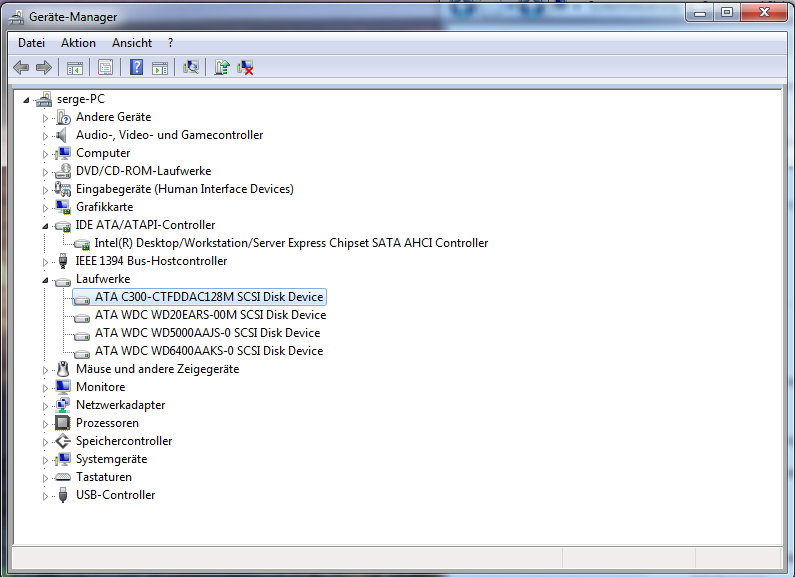This screenshot has height=577, width=795.
Task: Click the Monitore screen icon
Action: coord(63,387)
